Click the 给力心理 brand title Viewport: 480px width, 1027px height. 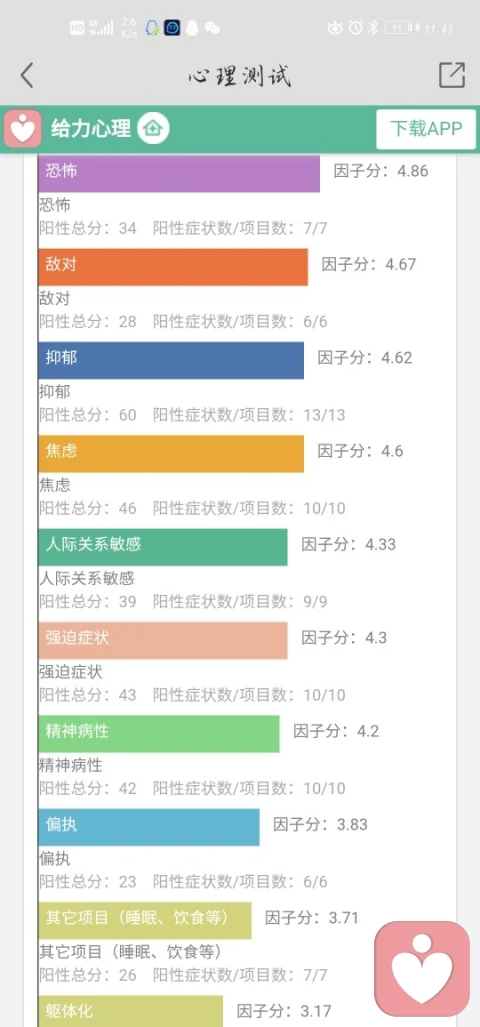91,128
